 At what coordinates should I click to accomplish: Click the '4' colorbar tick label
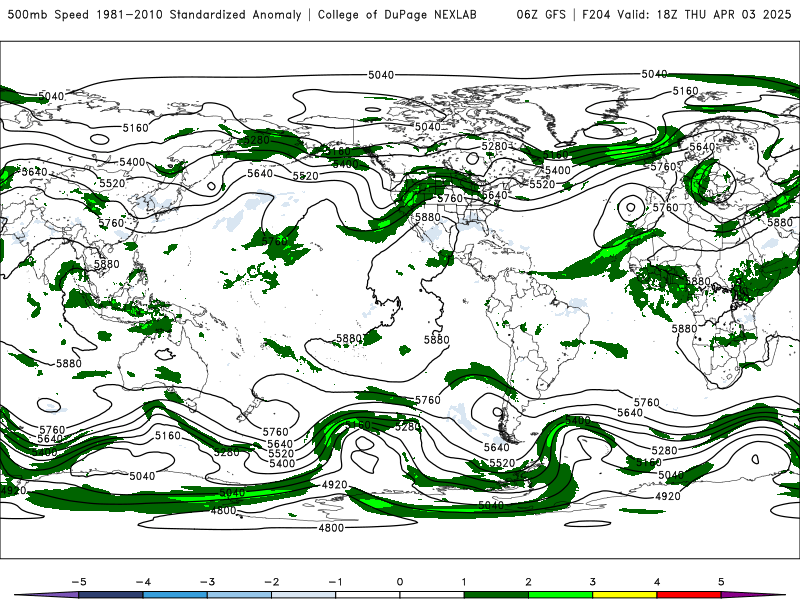657,582
